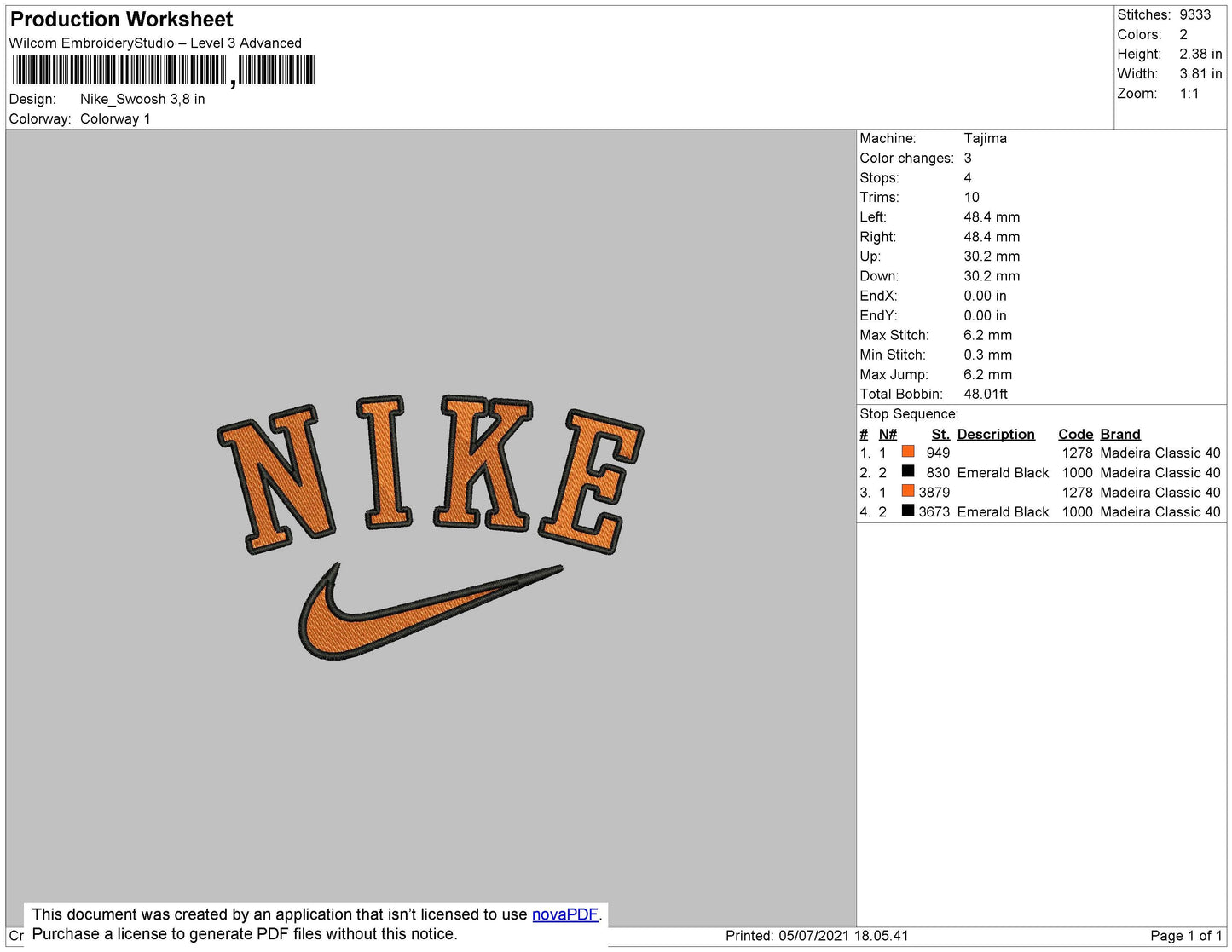Click machine value 'Tajima'
The width and height of the screenshot is (1232, 952).
click(986, 138)
